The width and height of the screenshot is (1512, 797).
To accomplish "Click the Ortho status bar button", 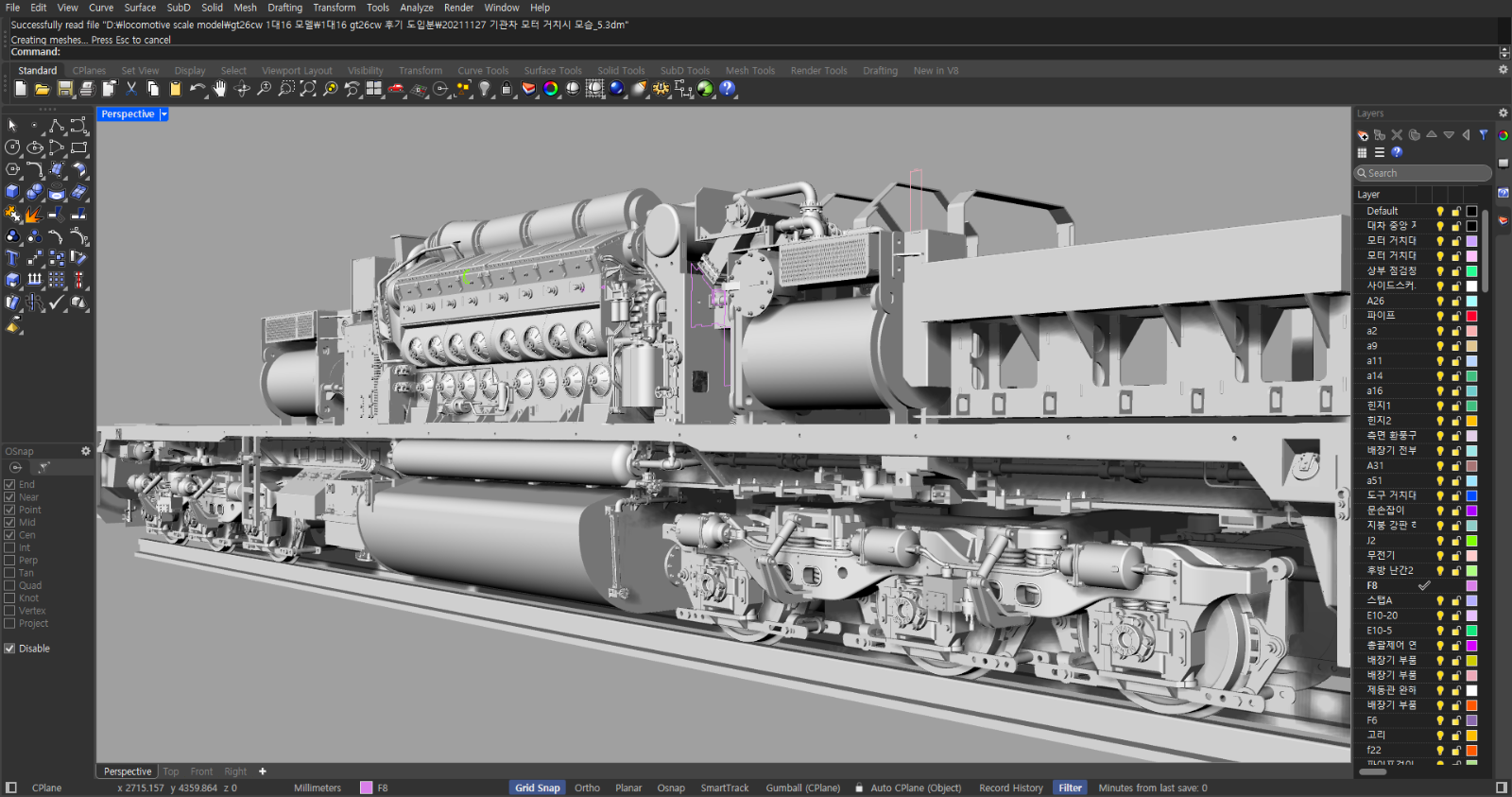I will 587,788.
